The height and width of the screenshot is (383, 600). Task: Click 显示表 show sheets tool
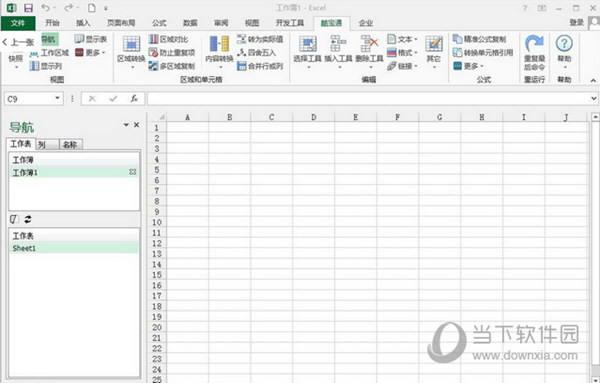91,39
